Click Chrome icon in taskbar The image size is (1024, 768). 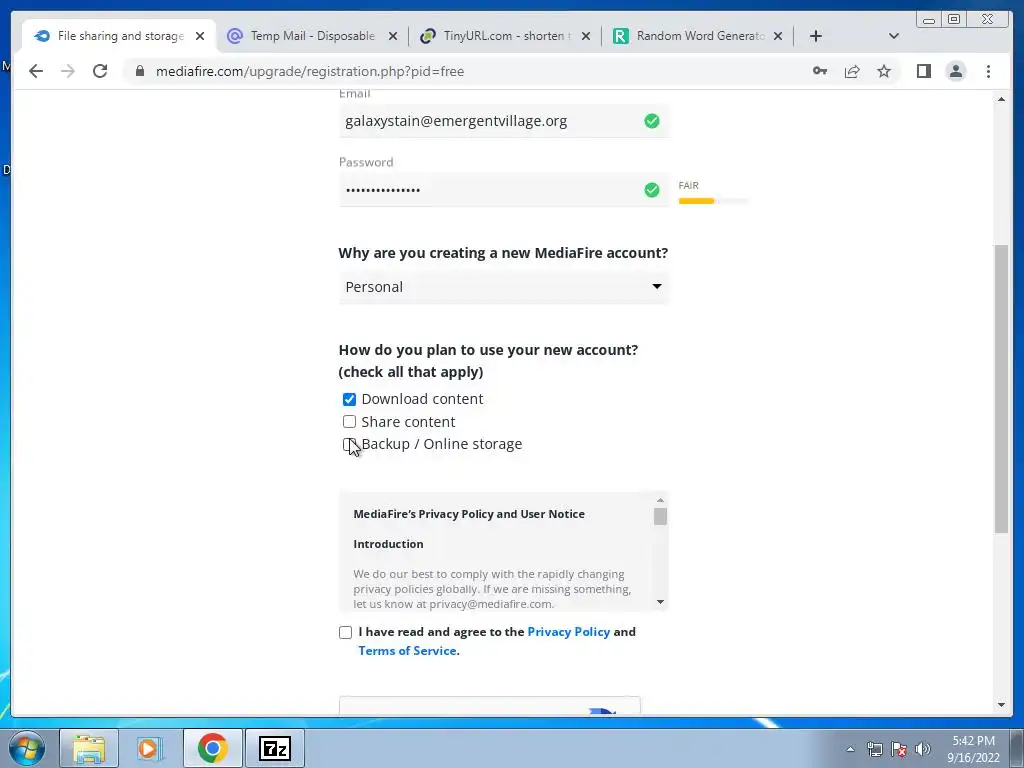[x=212, y=748]
